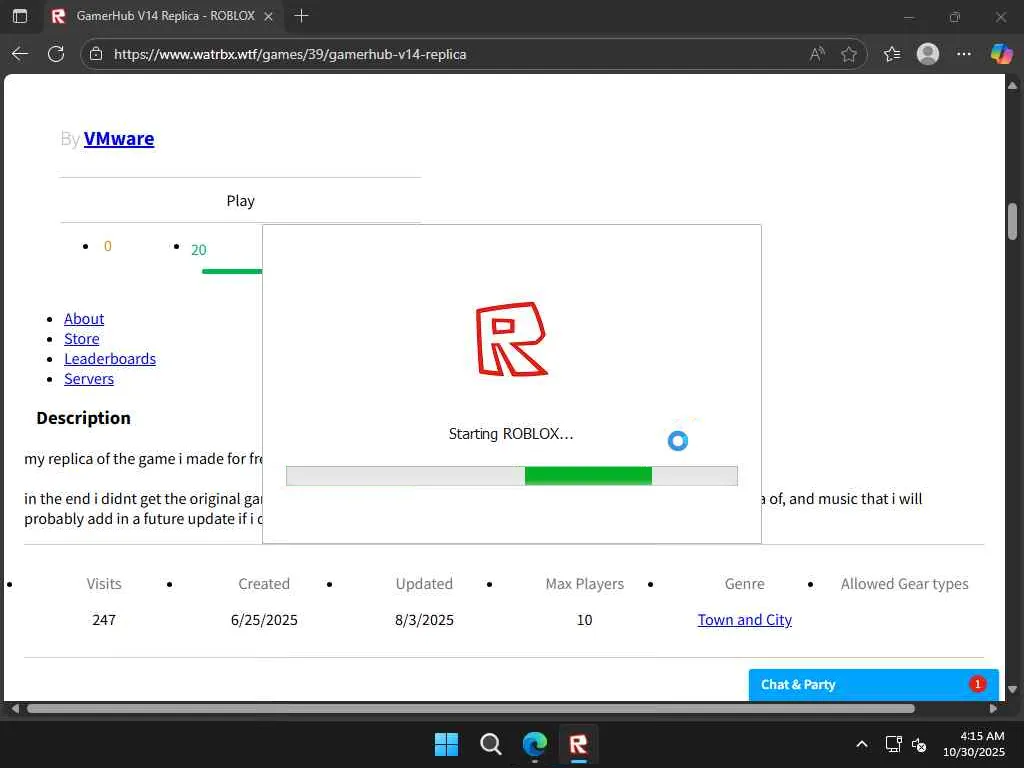Close the GamerHub V14 Replica tab

pos(268,17)
